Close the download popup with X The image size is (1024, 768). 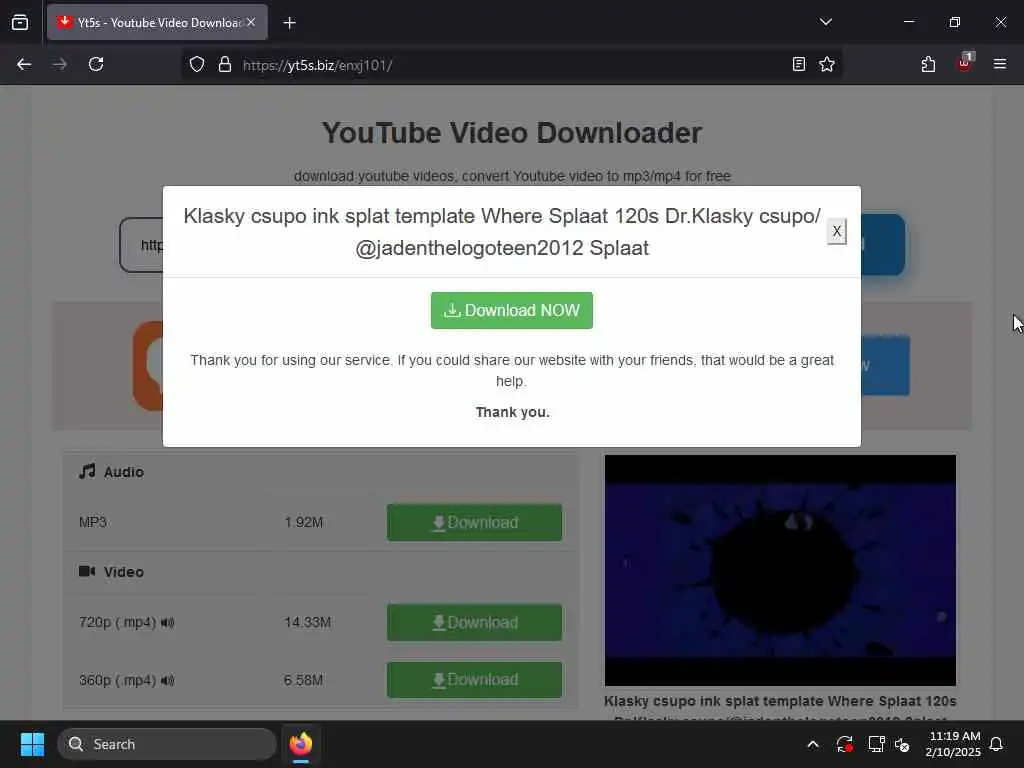(837, 231)
